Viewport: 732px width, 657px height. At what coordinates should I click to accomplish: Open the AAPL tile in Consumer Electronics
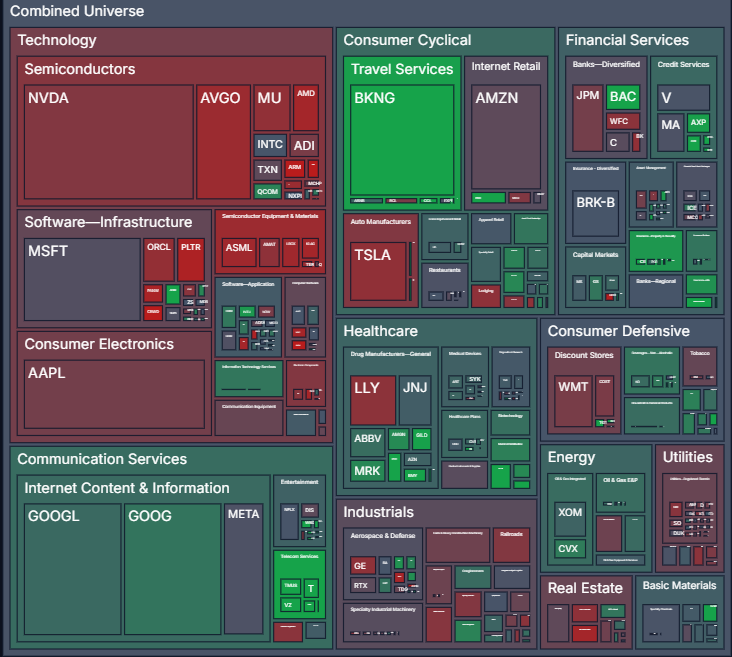[114, 394]
